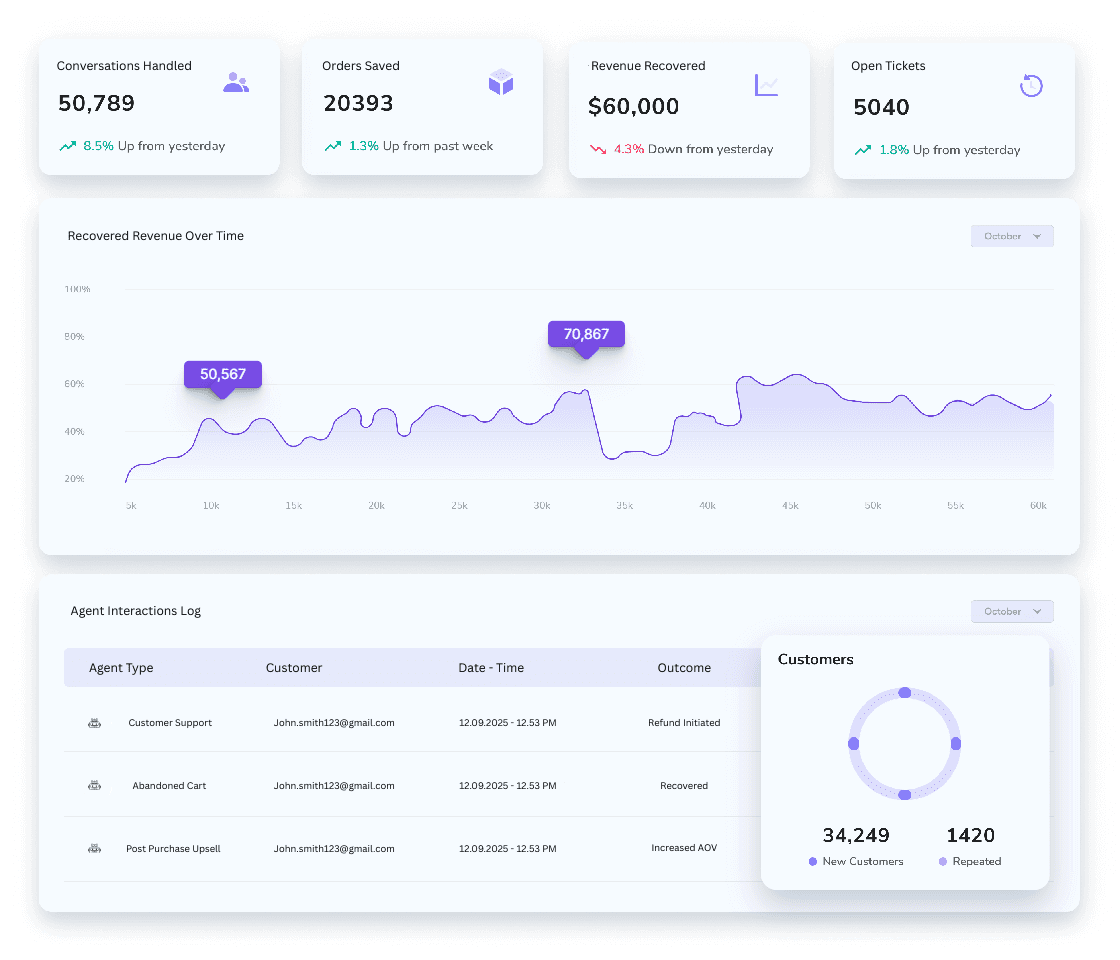Click the green trend arrow on Open Tickets card
The image size is (1120, 960).
pos(861,149)
